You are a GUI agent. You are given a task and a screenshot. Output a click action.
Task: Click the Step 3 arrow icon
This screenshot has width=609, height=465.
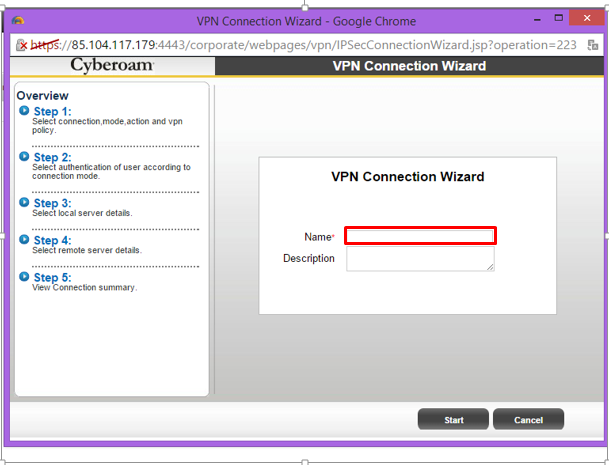coord(24,202)
